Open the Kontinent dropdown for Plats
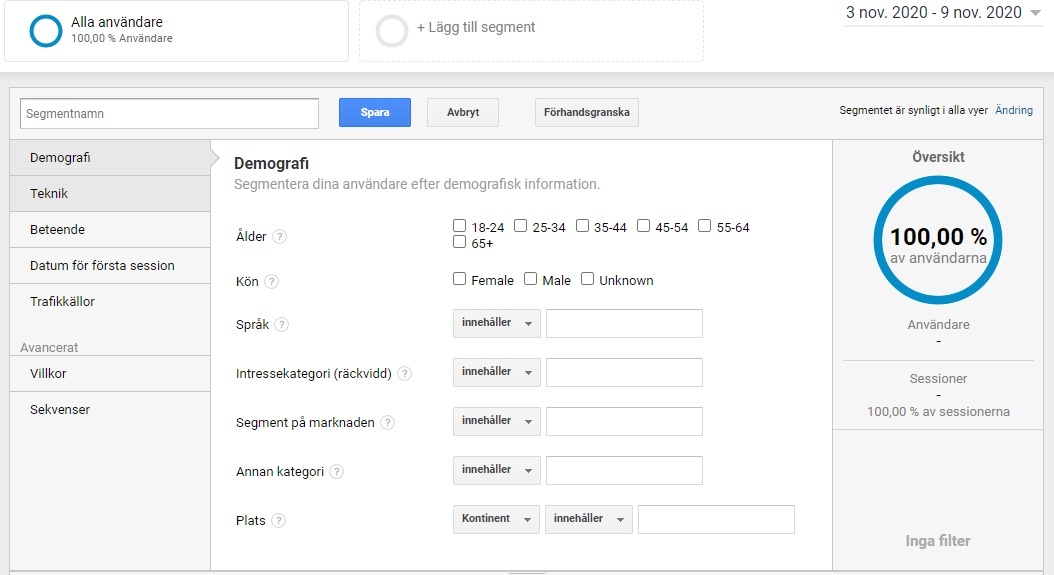This screenshot has height=575, width=1054. tap(496, 519)
